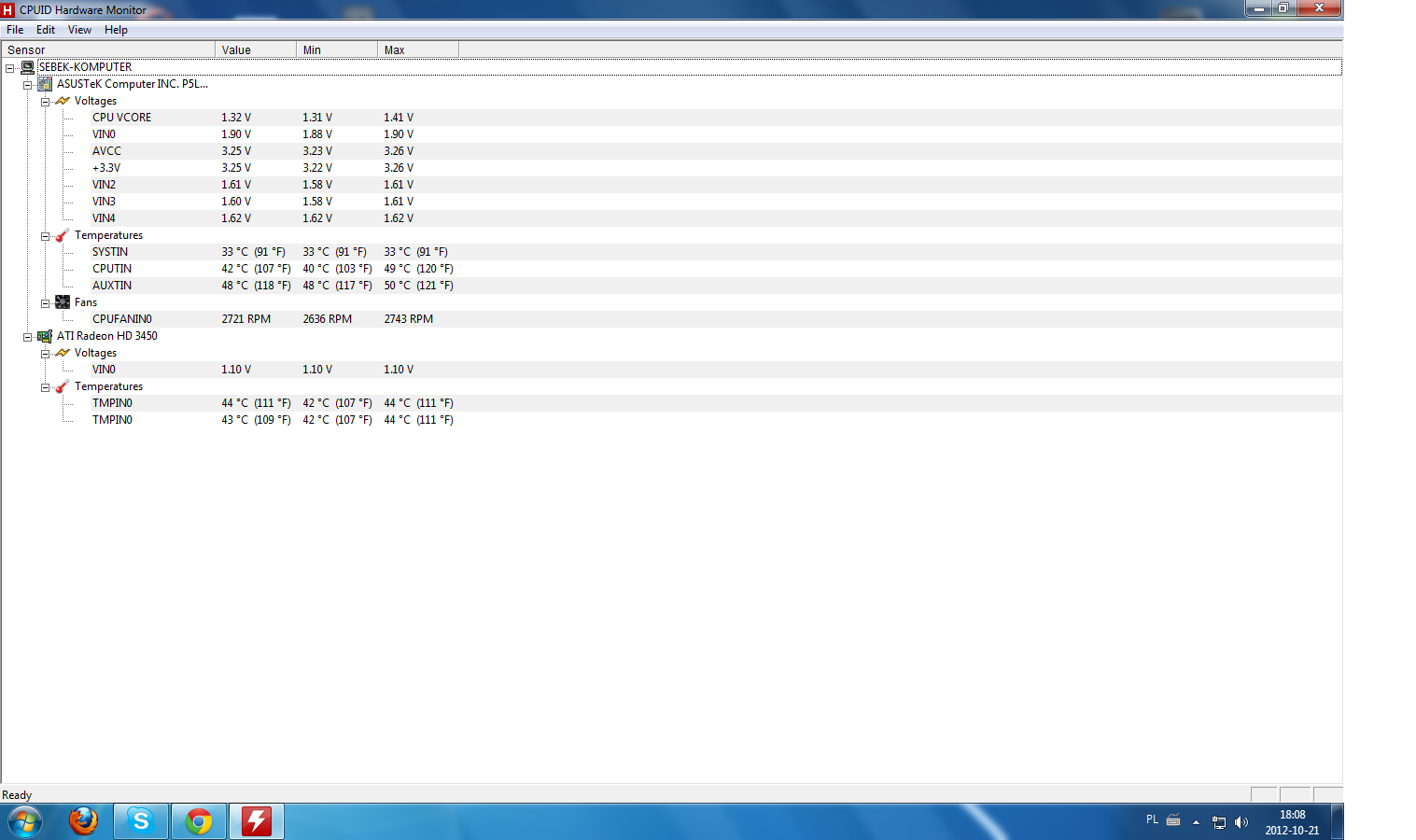This screenshot has width=1416, height=840.
Task: Collapse the ASUSTeK Computer INC. node
Action: (28, 85)
